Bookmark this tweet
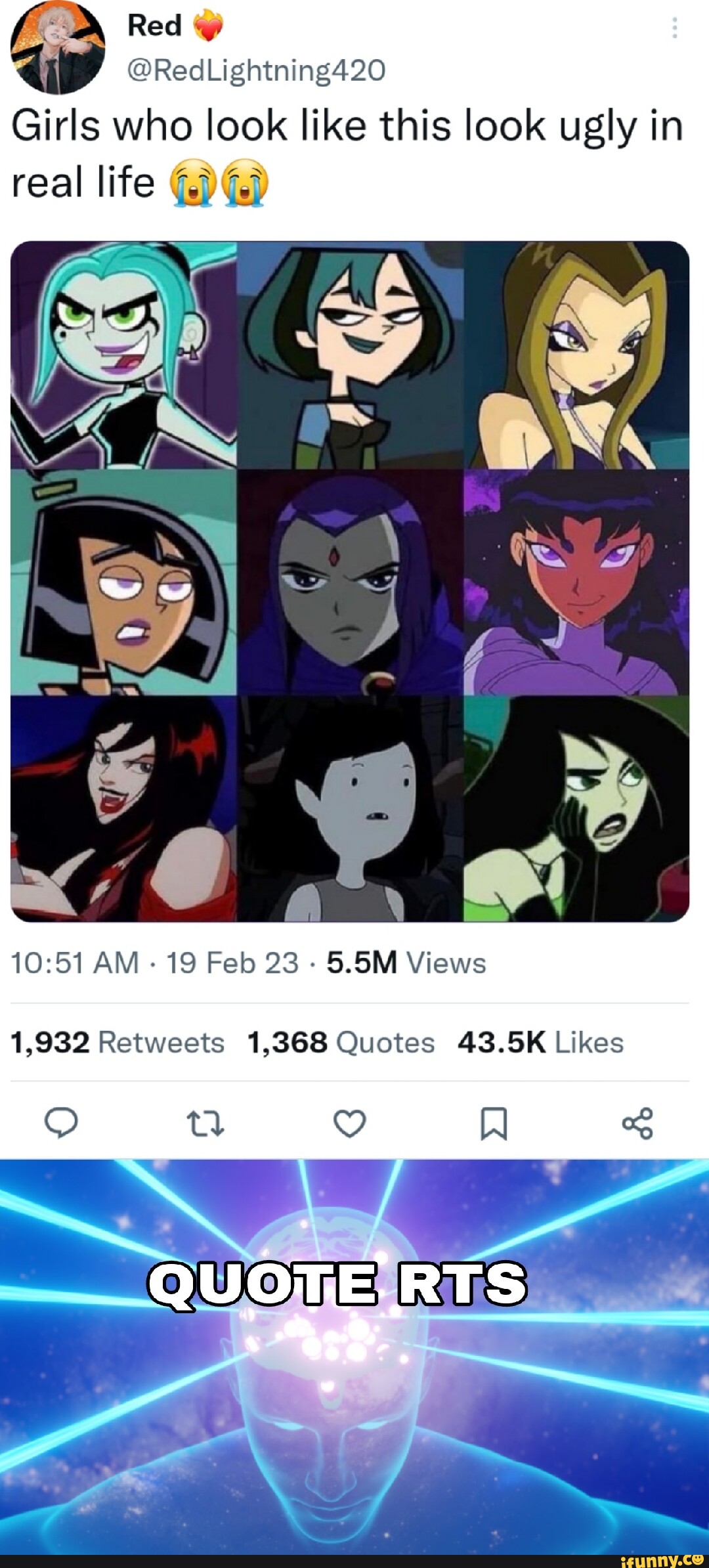This screenshot has height=1568, width=709. pyautogui.click(x=494, y=1123)
